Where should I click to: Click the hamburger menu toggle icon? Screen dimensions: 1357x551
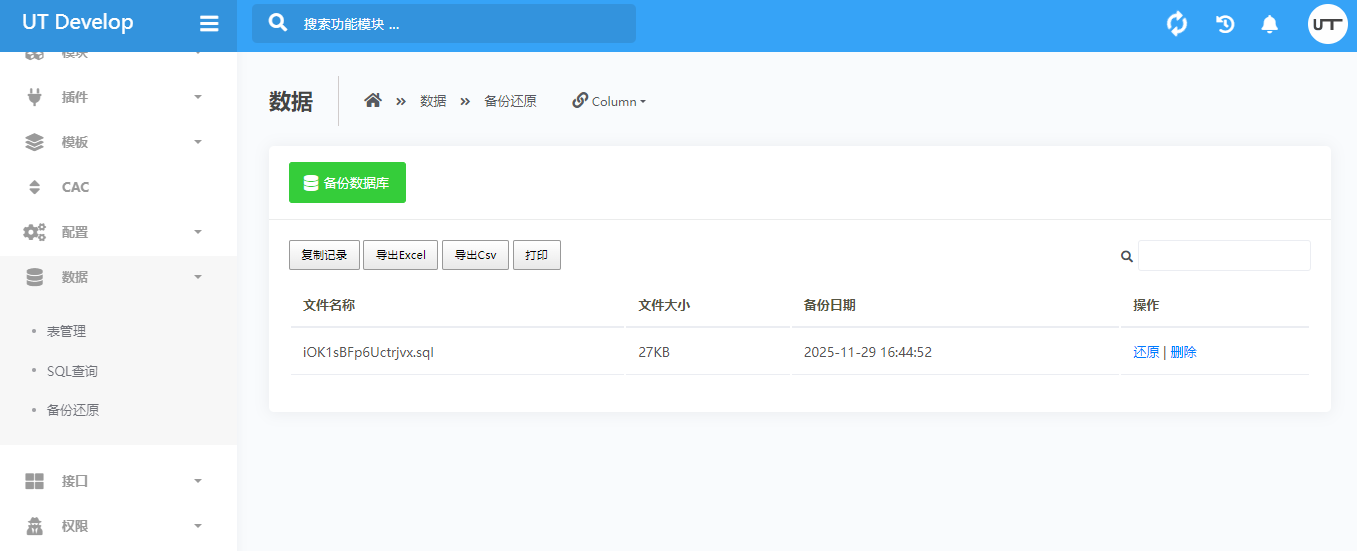209,24
